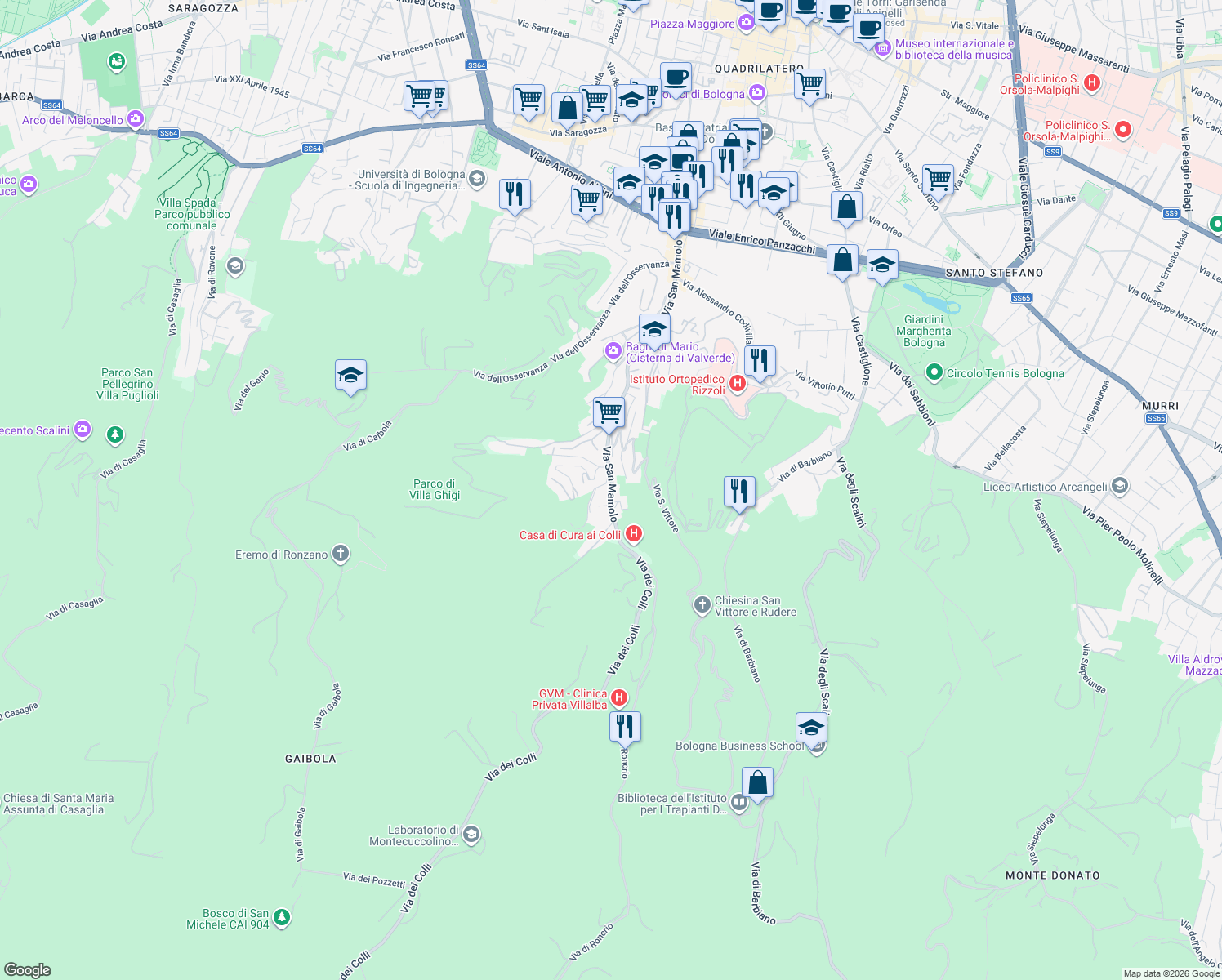Image resolution: width=1222 pixels, height=980 pixels.
Task: Open the Policlinico S. Orsola-Malpighi hospital marker
Action: [1093, 83]
